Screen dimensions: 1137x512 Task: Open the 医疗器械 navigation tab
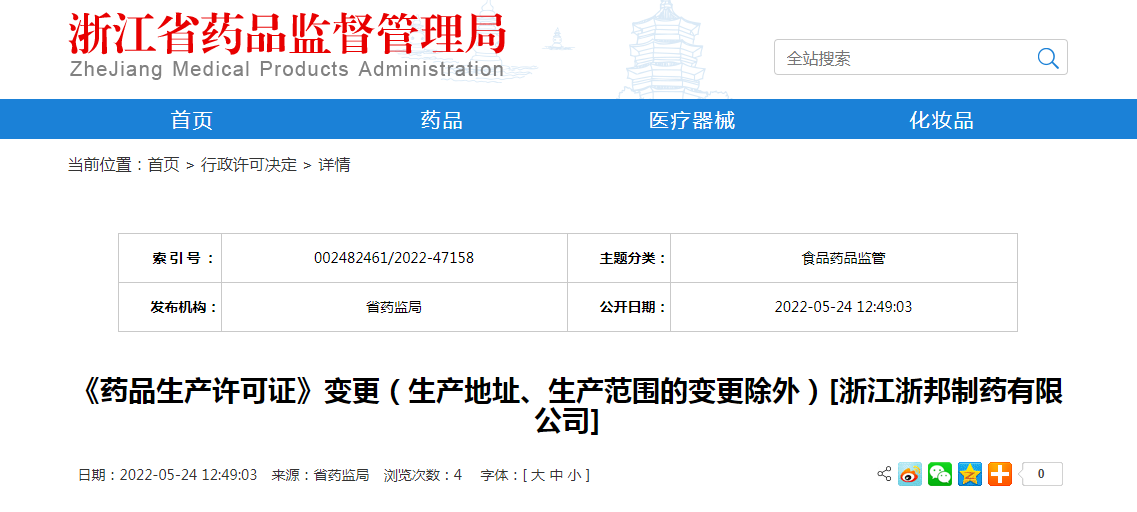[x=692, y=120]
